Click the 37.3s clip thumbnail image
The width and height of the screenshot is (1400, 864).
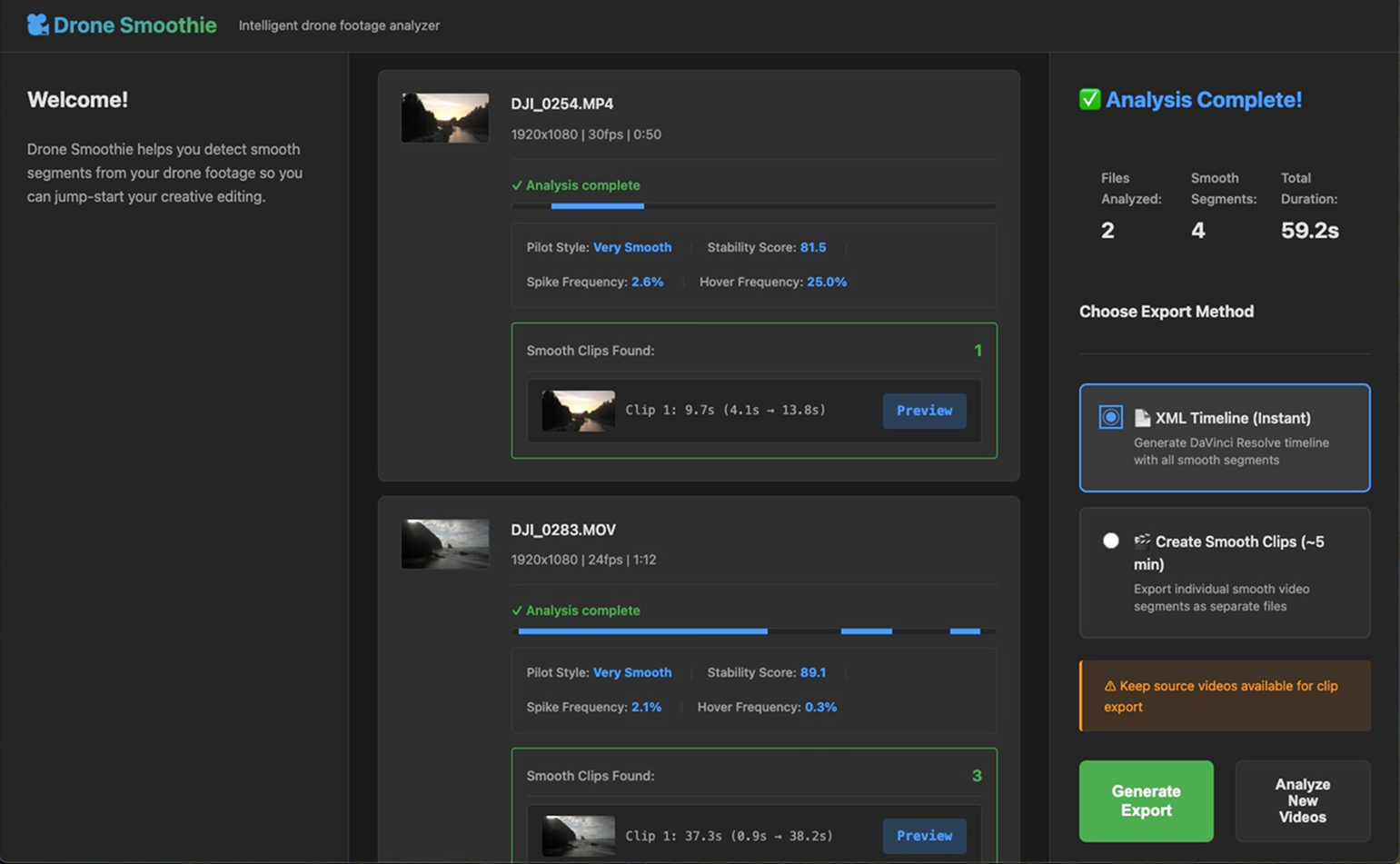[x=579, y=836]
